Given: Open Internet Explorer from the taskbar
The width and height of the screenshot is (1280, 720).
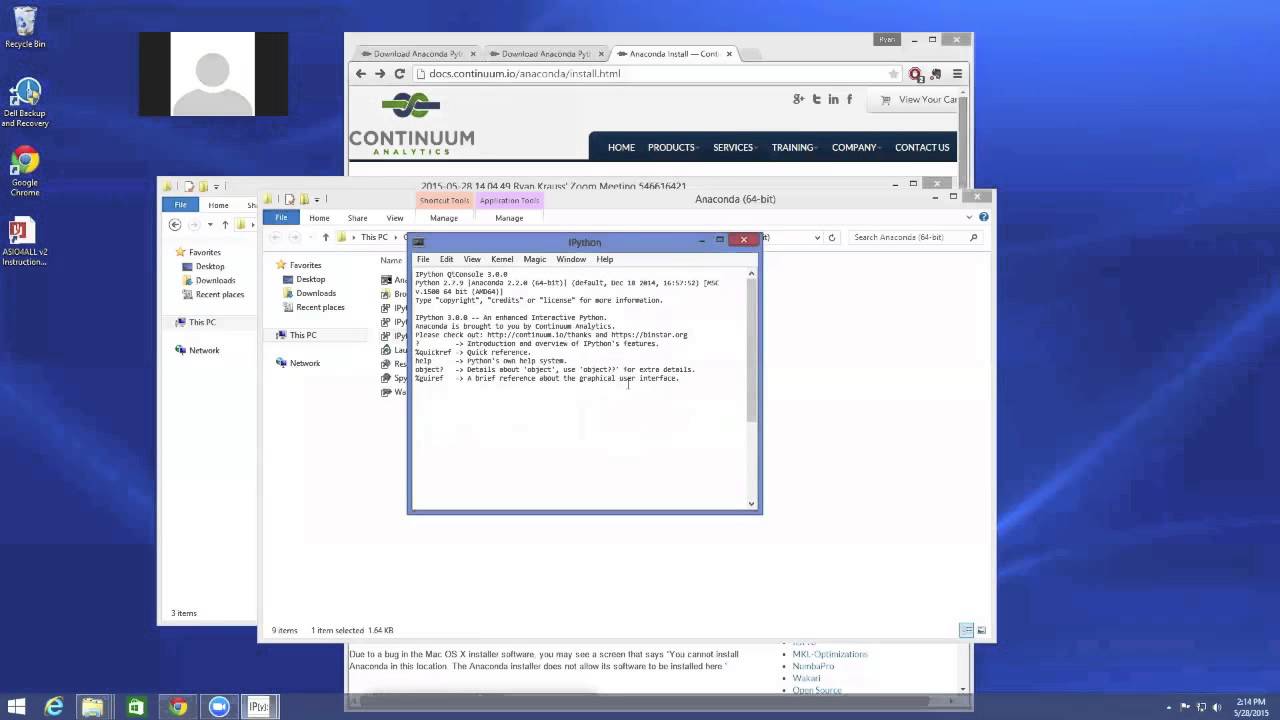Looking at the screenshot, I should [x=54, y=707].
